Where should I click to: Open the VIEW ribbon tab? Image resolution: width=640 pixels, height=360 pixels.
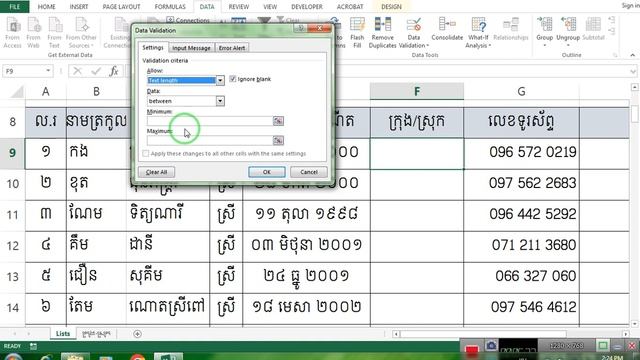(x=270, y=7)
